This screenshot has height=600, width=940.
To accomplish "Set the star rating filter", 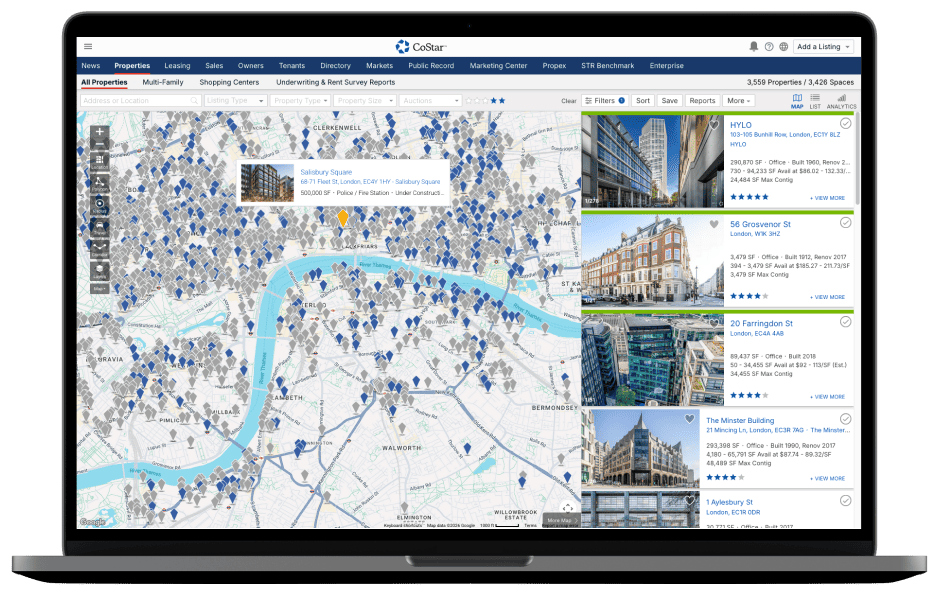I will tap(486, 101).
